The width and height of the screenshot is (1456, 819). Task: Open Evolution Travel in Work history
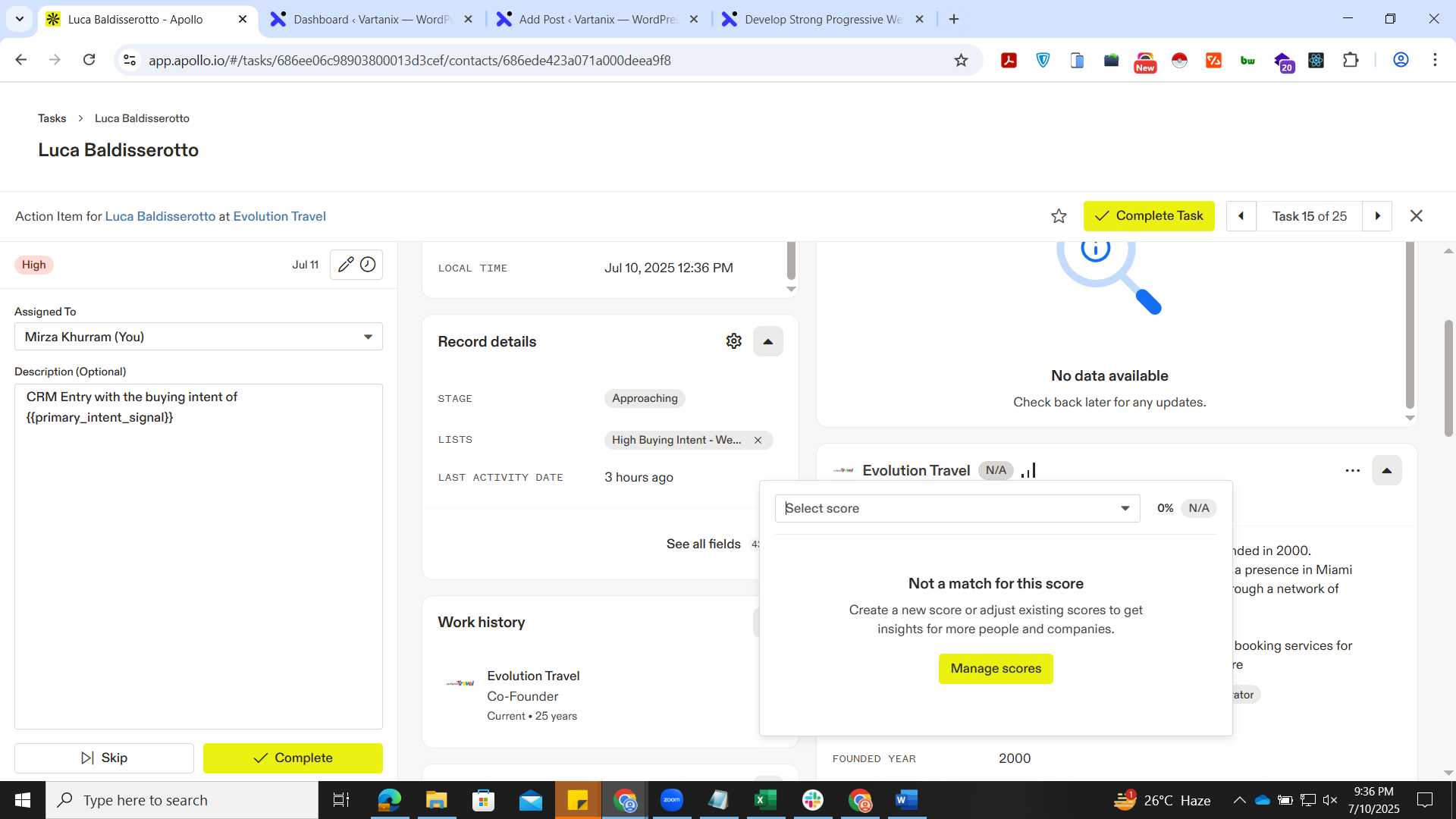533,676
